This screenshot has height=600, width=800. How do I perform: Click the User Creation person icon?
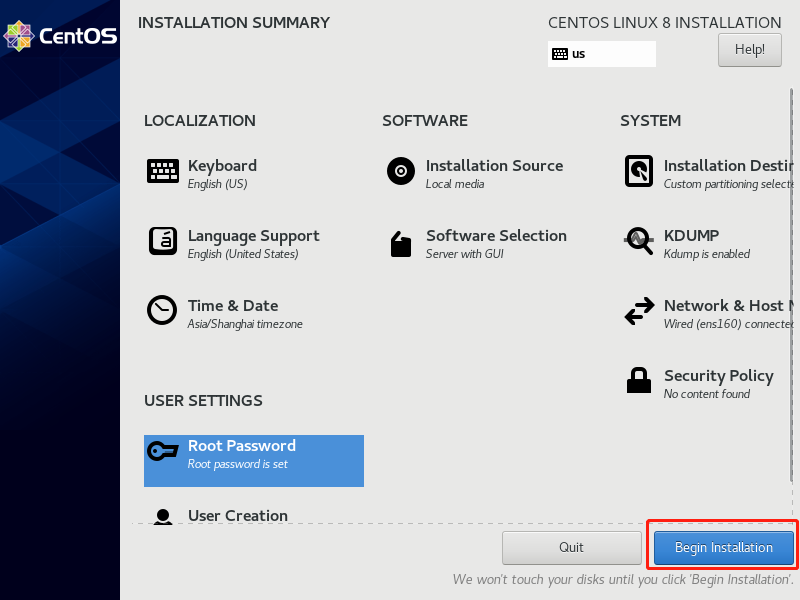click(x=163, y=516)
